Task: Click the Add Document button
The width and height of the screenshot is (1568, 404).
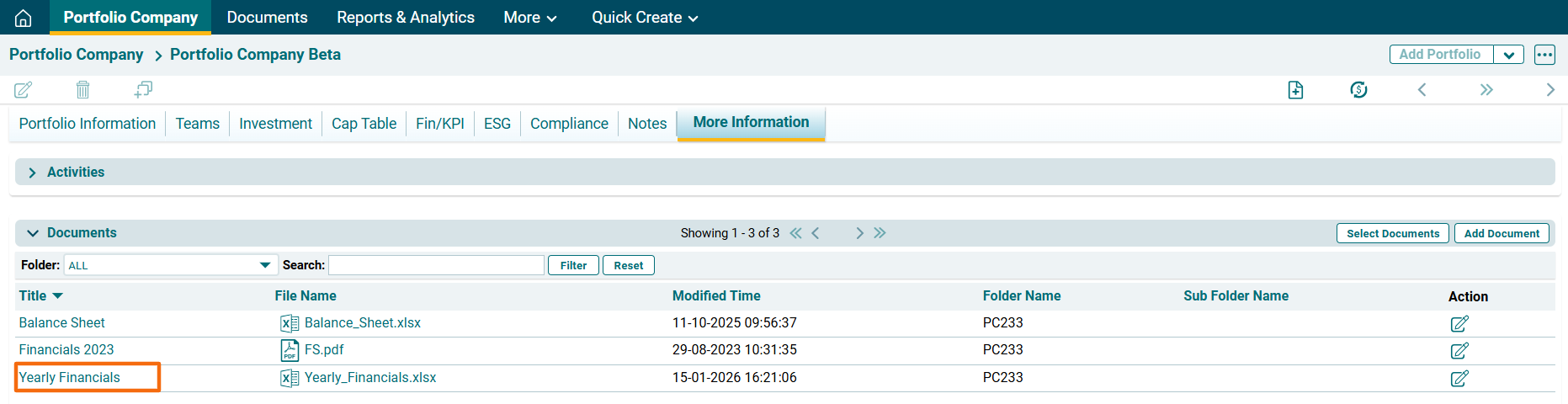Action: (1501, 234)
